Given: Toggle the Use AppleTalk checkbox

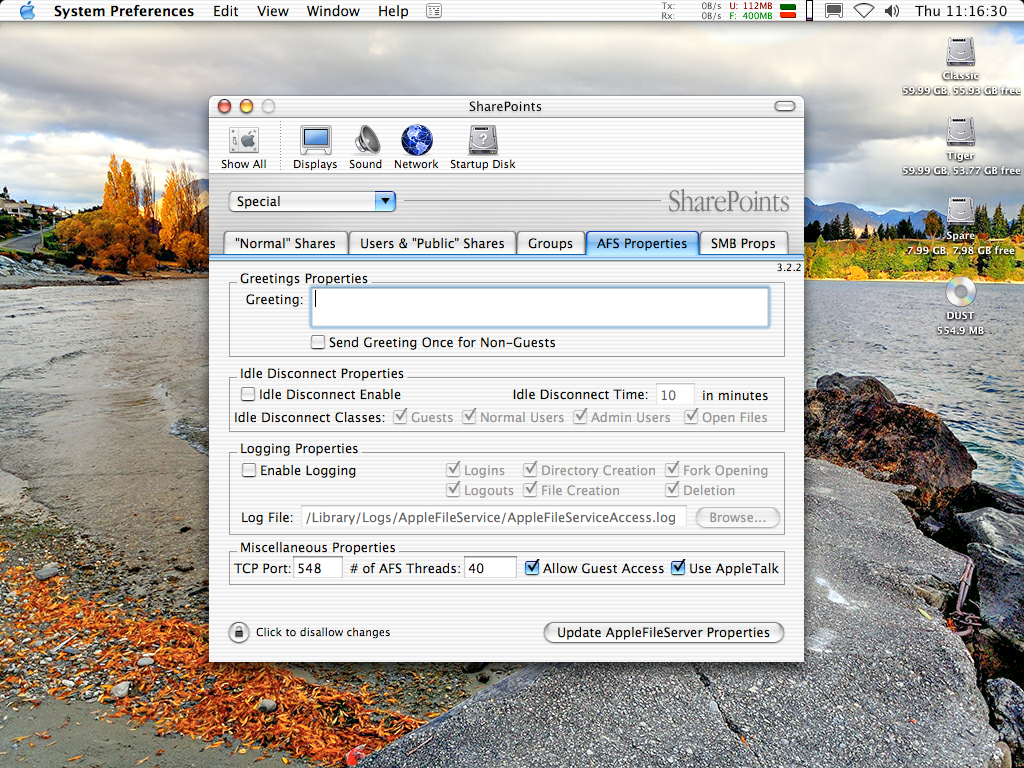Looking at the screenshot, I should click(x=679, y=568).
